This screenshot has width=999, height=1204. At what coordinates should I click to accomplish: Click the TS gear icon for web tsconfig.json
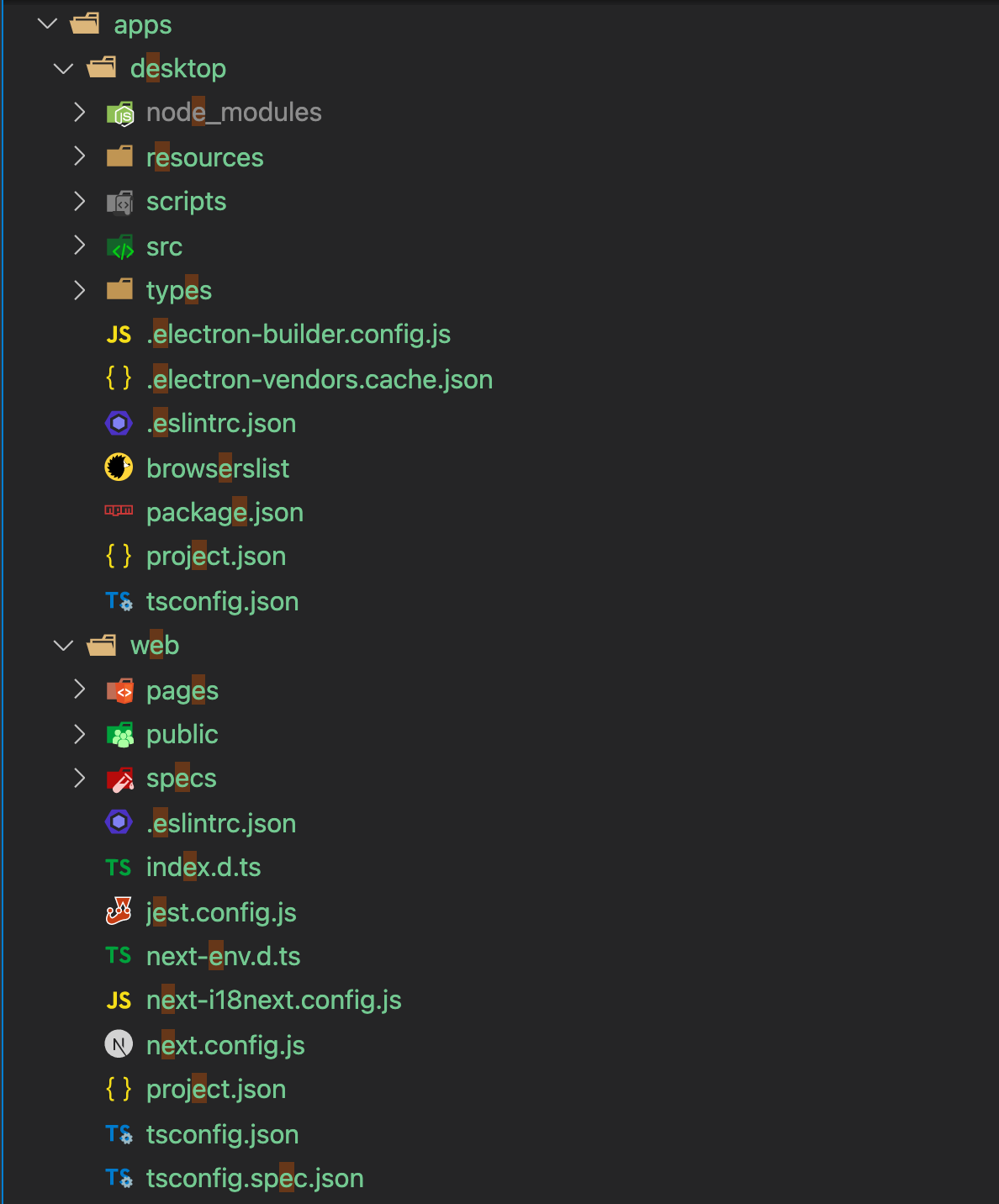(x=117, y=1133)
